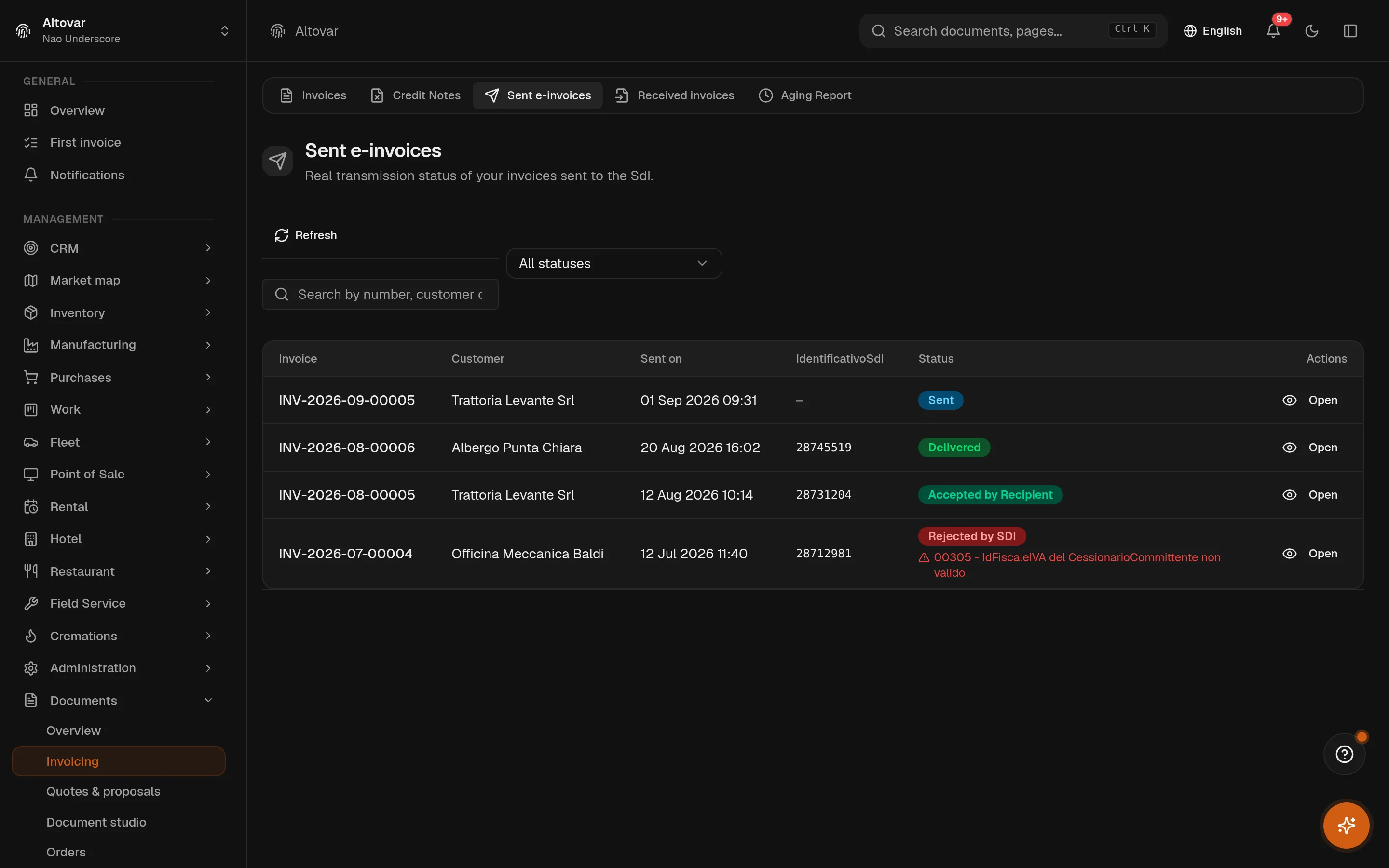1389x868 pixels.
Task: Click the INV-2026-07-00004 invoice number
Action: click(x=345, y=554)
